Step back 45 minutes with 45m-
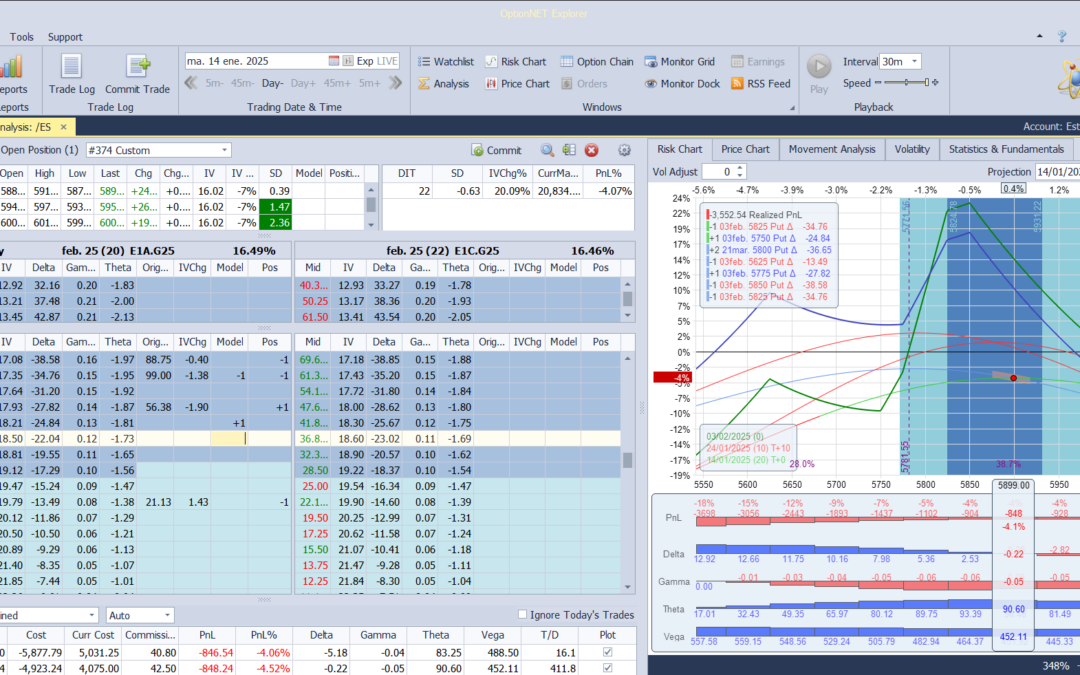This screenshot has width=1080, height=675. click(x=242, y=83)
